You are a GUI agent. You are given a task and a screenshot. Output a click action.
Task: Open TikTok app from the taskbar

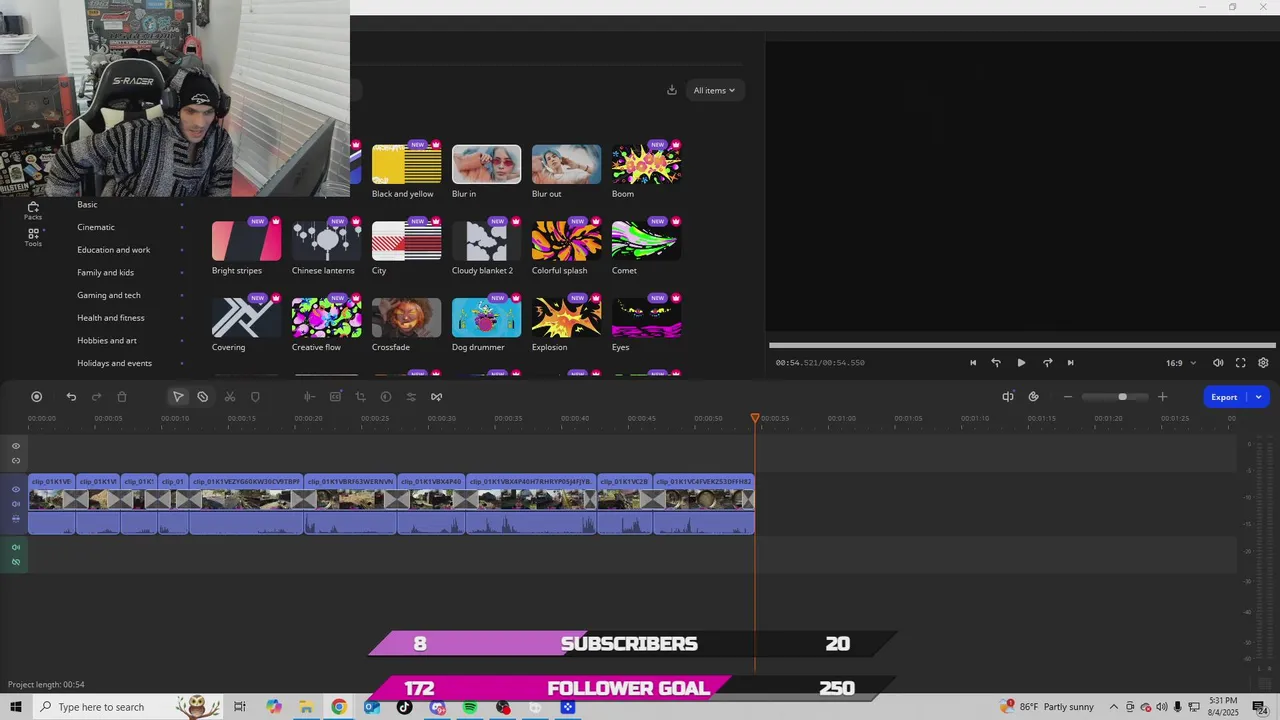[405, 707]
